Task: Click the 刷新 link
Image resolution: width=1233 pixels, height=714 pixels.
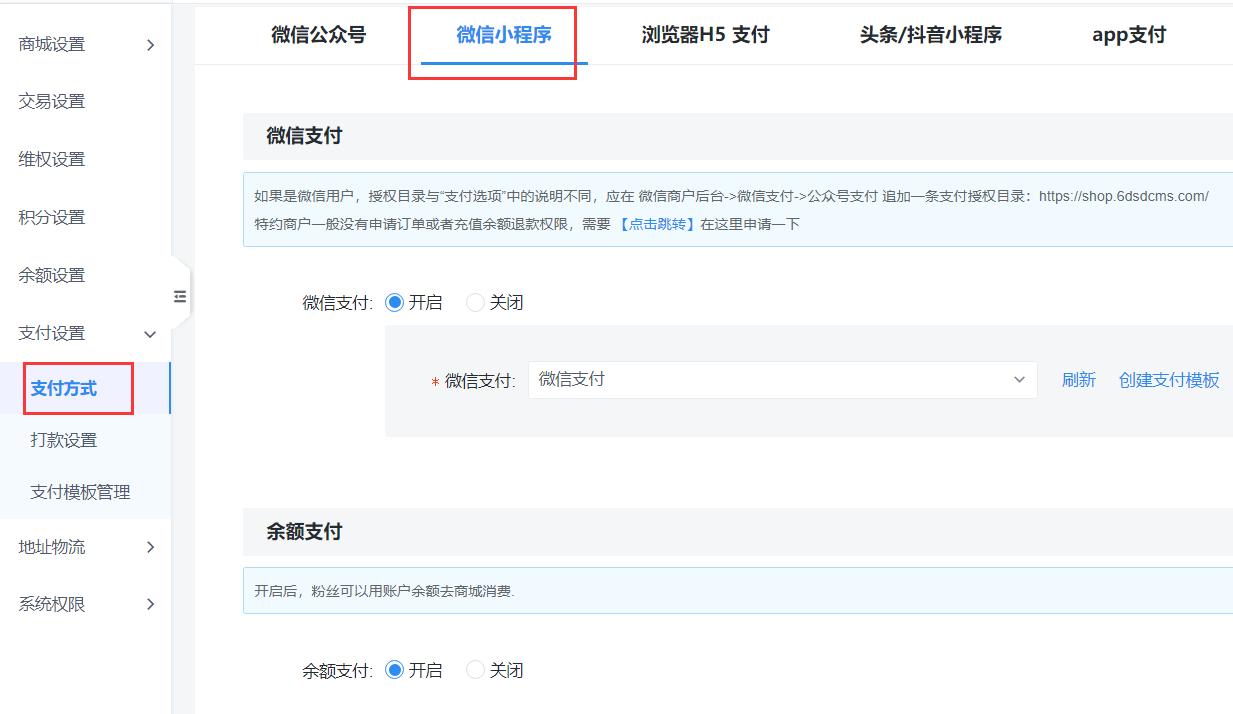Action: tap(1079, 380)
